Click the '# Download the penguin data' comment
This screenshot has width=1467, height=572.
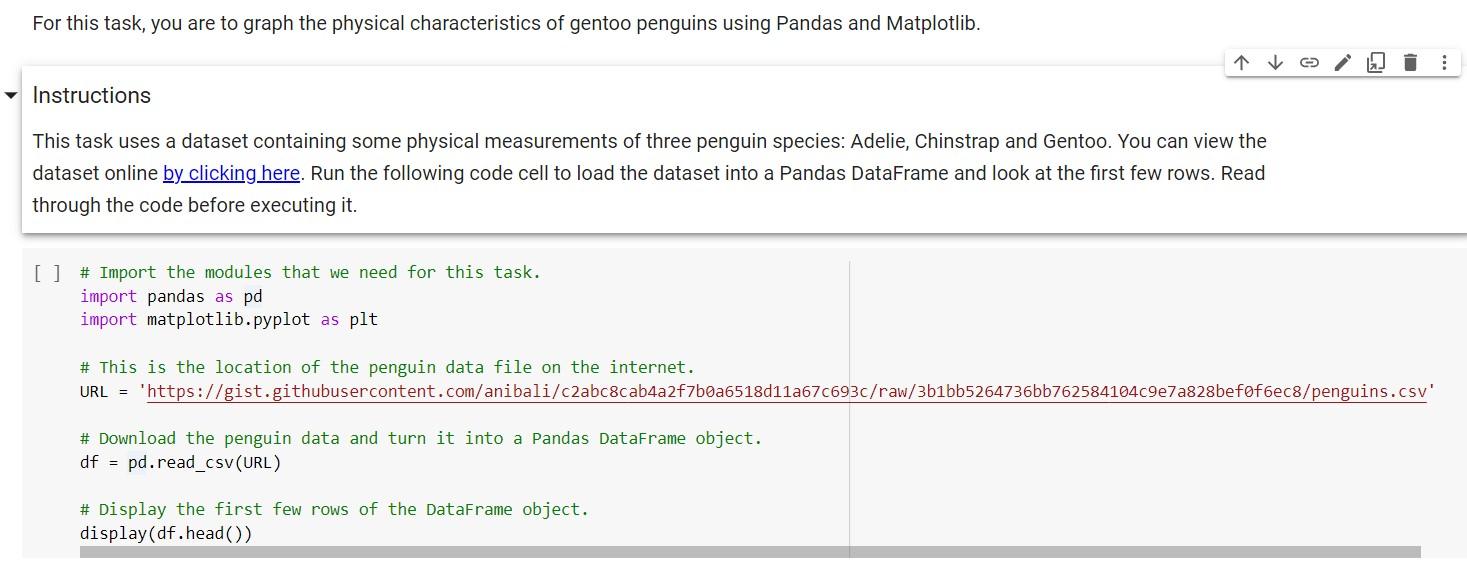420,438
